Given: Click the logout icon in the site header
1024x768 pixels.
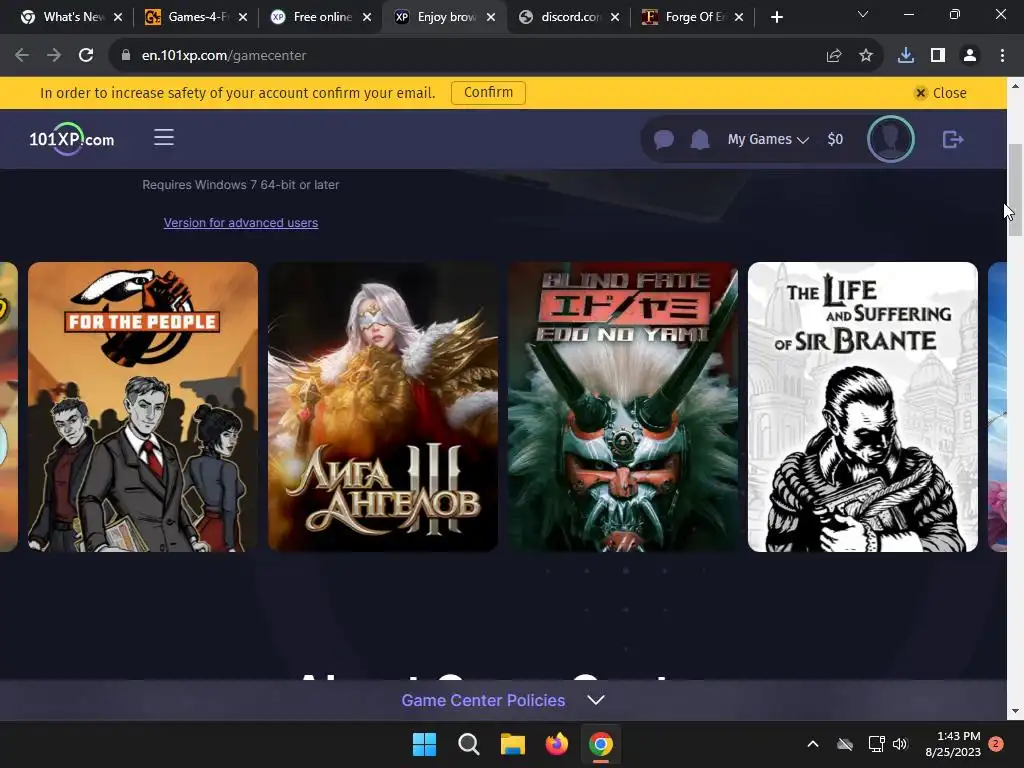Looking at the screenshot, I should [x=953, y=139].
